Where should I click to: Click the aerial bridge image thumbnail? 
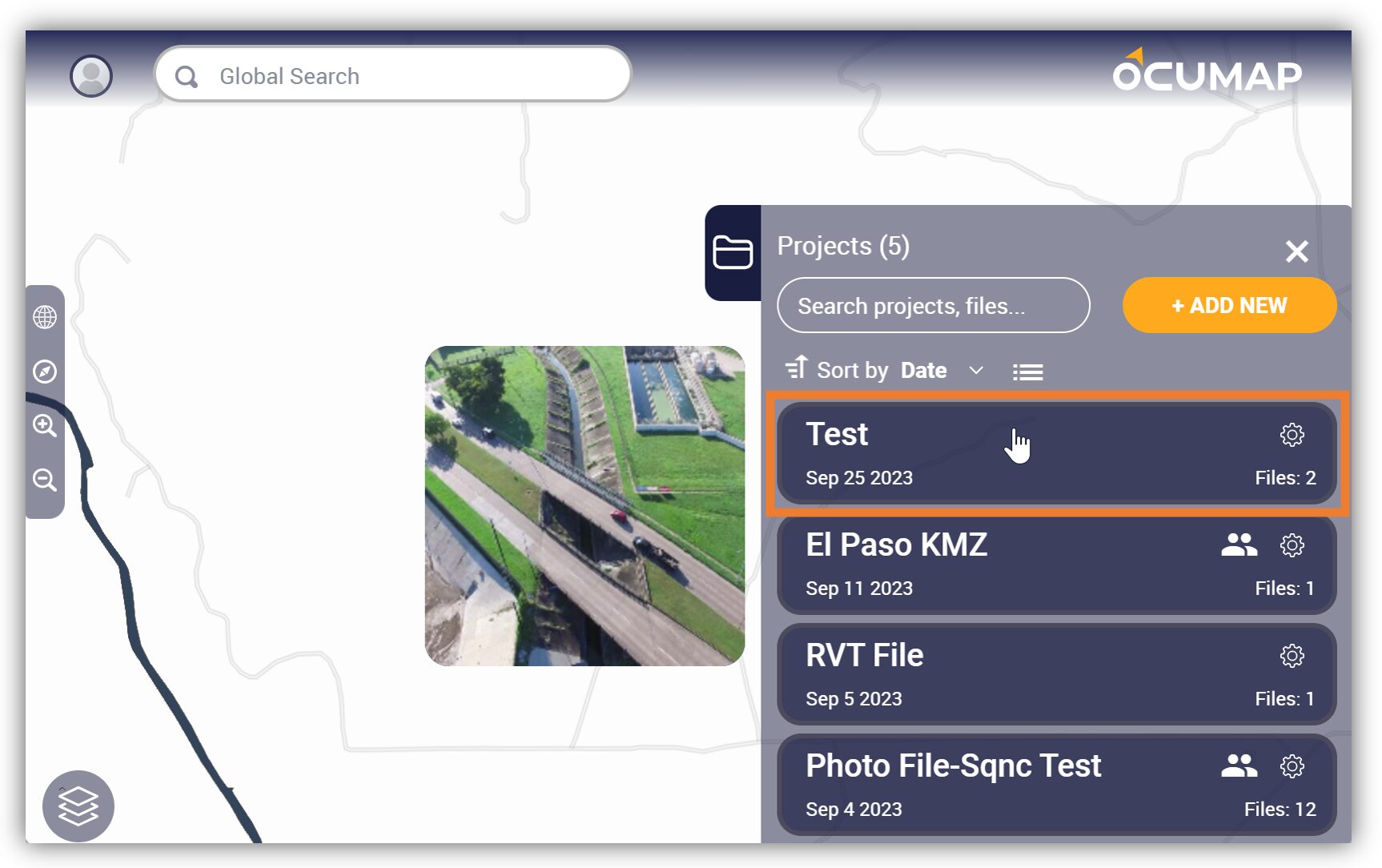click(x=584, y=503)
